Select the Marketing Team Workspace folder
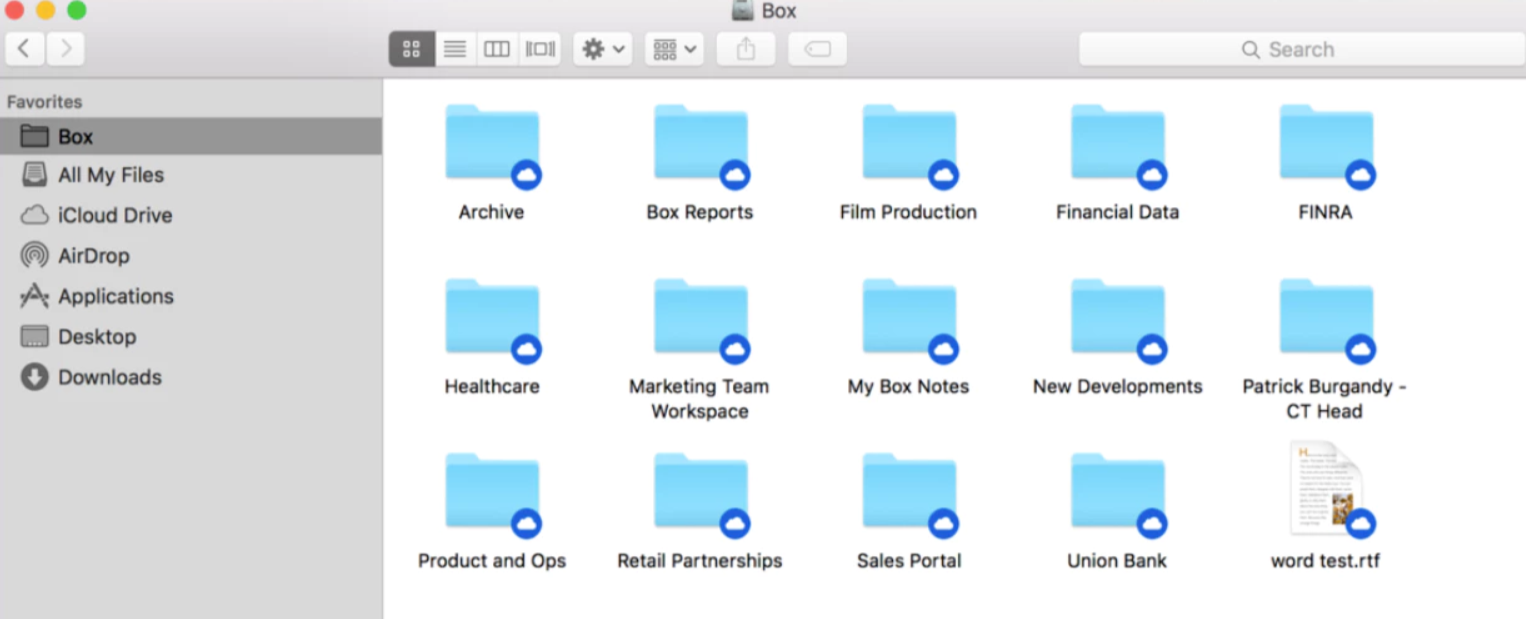The width and height of the screenshot is (1526, 619). pos(700,320)
